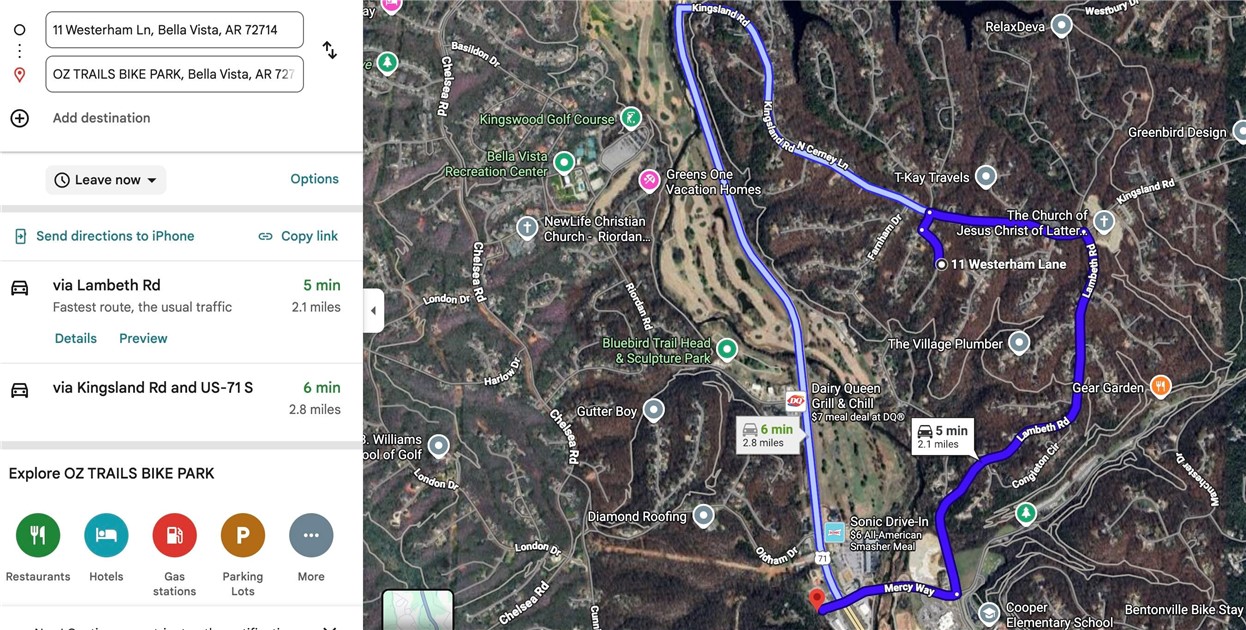
Task: Open the Leave now dropdown
Action: point(106,180)
